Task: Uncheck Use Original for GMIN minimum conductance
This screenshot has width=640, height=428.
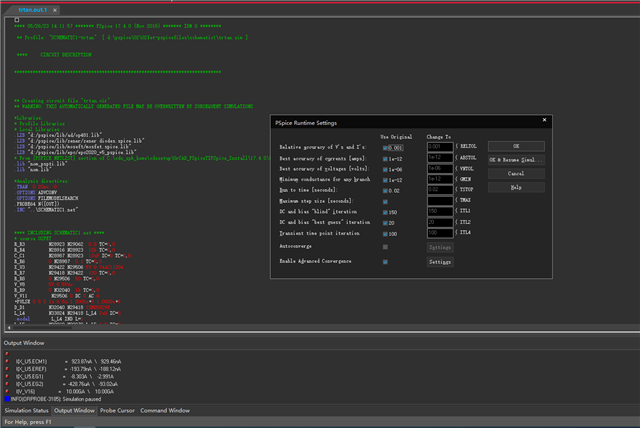Action: (x=385, y=180)
